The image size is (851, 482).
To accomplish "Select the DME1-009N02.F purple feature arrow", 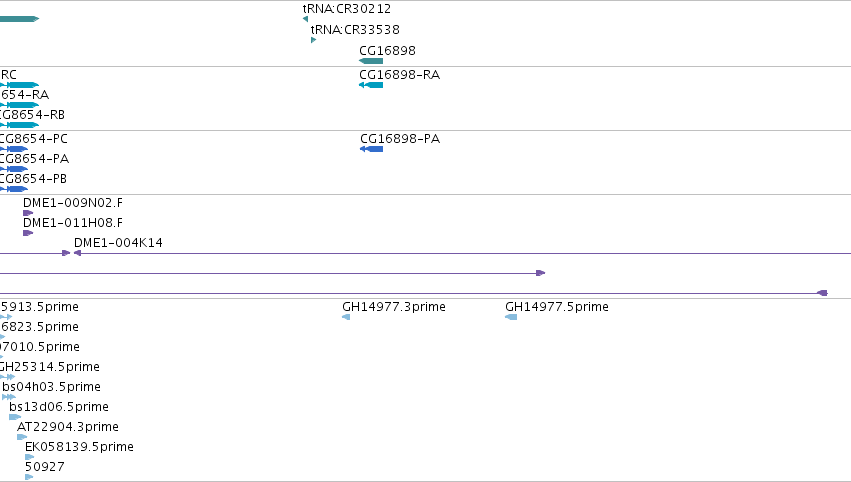I will pyautogui.click(x=28, y=213).
